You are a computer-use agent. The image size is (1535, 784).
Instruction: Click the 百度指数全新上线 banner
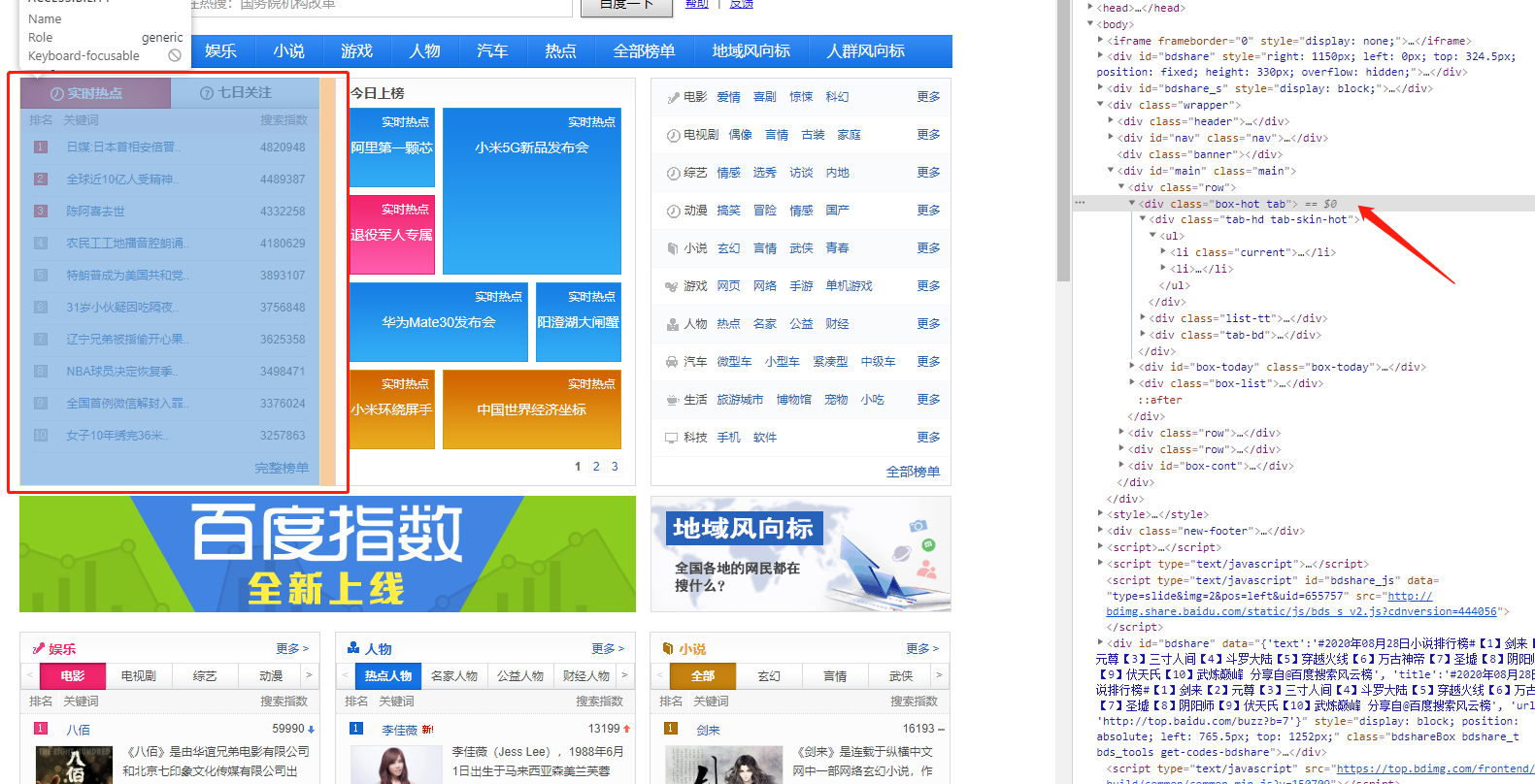click(327, 554)
